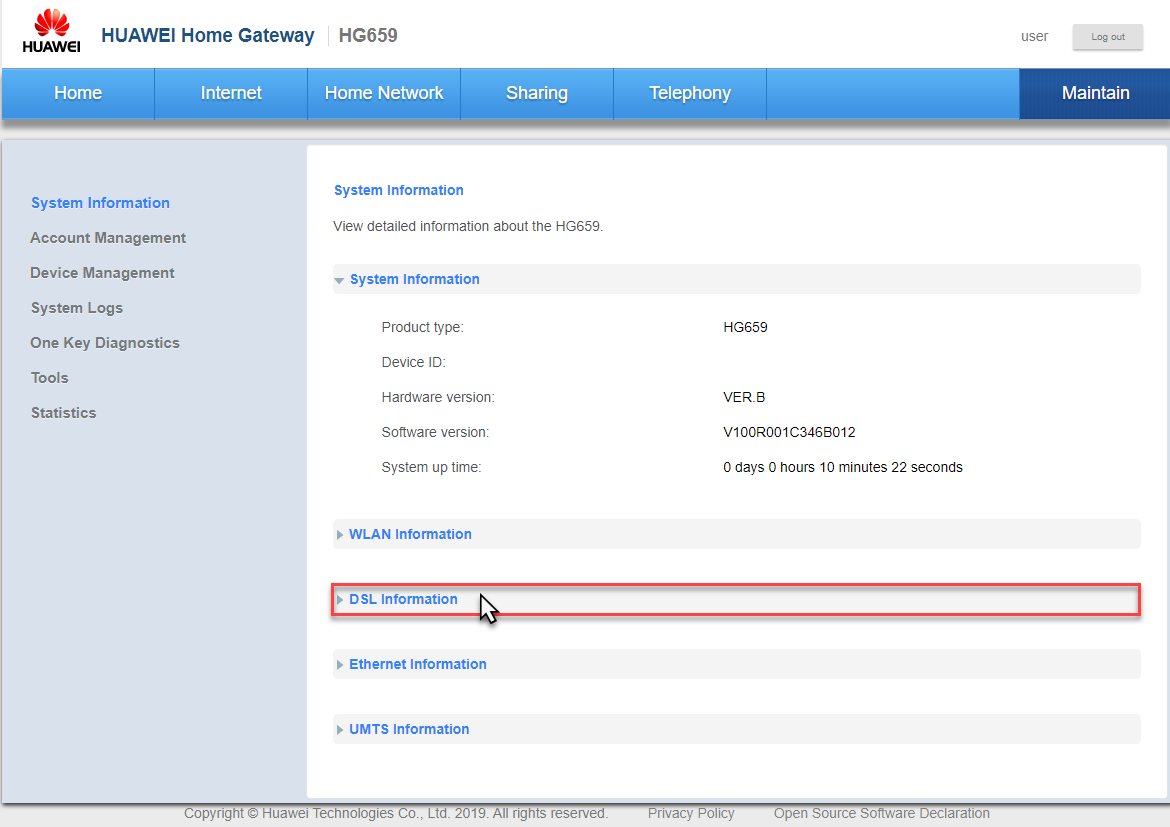This screenshot has width=1170, height=827.
Task: Open the Open Source Software Declaration
Action: (x=881, y=814)
